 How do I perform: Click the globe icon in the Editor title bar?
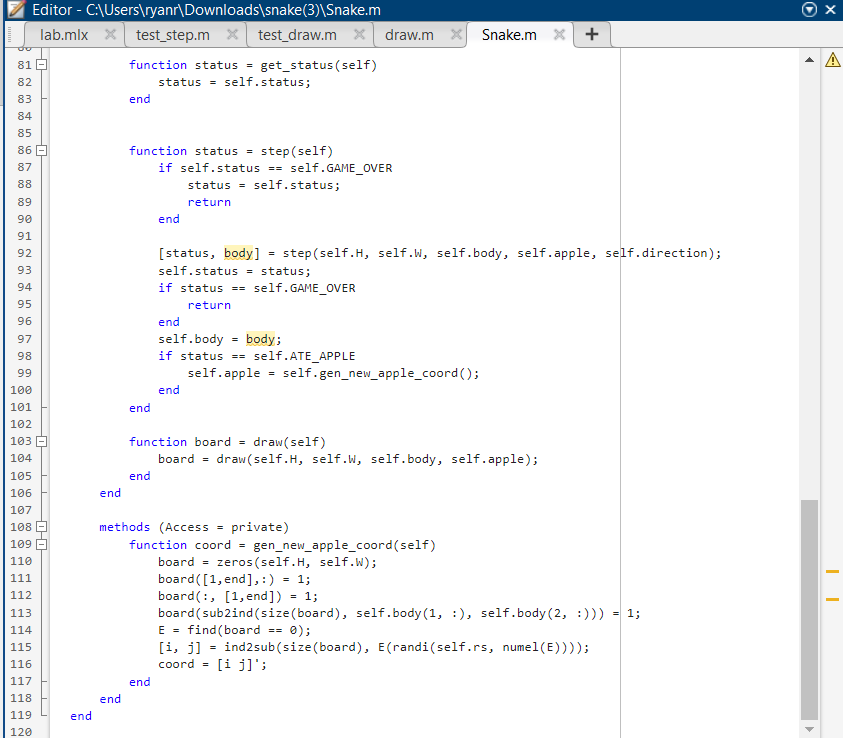[x=808, y=9]
